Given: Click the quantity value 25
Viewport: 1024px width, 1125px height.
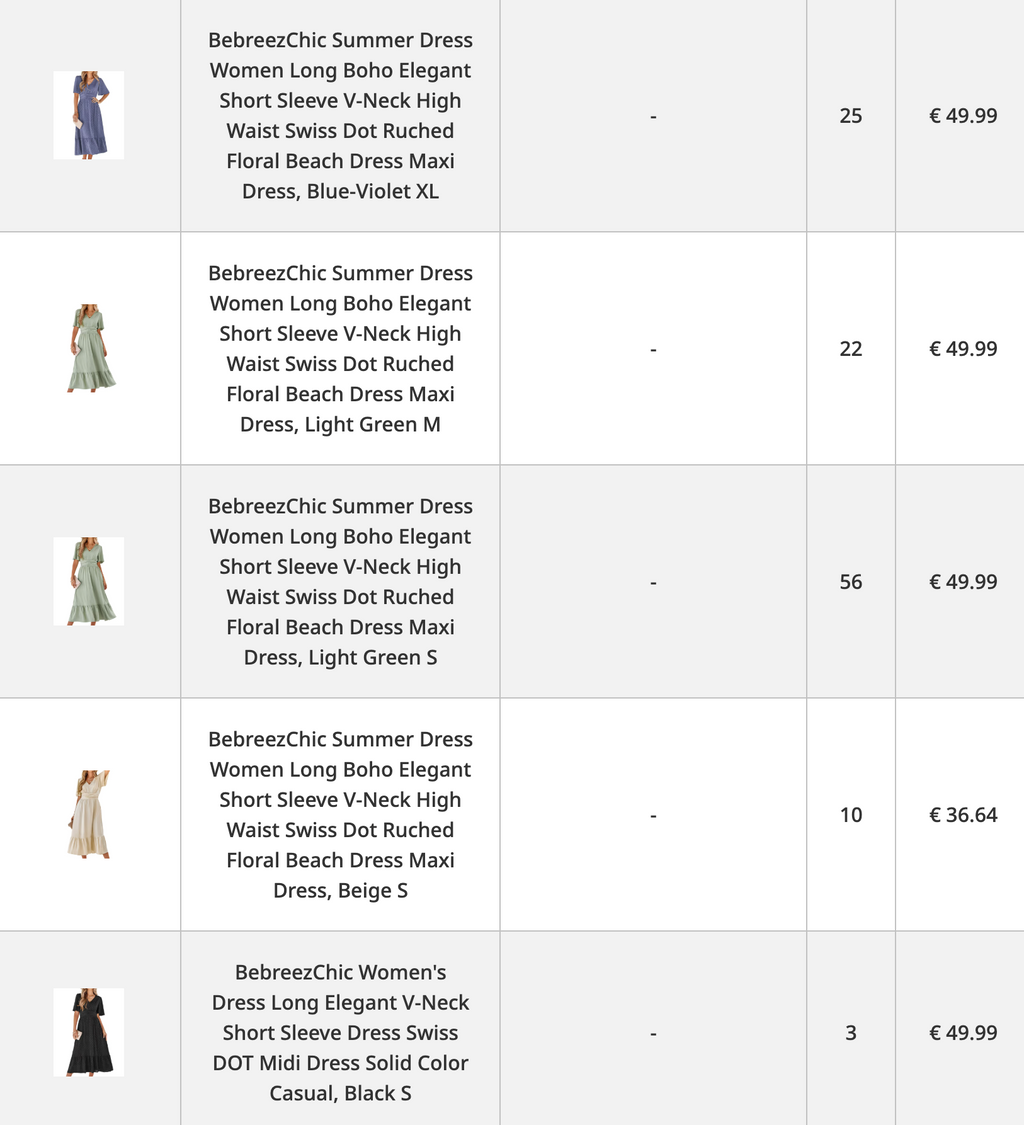Looking at the screenshot, I should pos(851,116).
